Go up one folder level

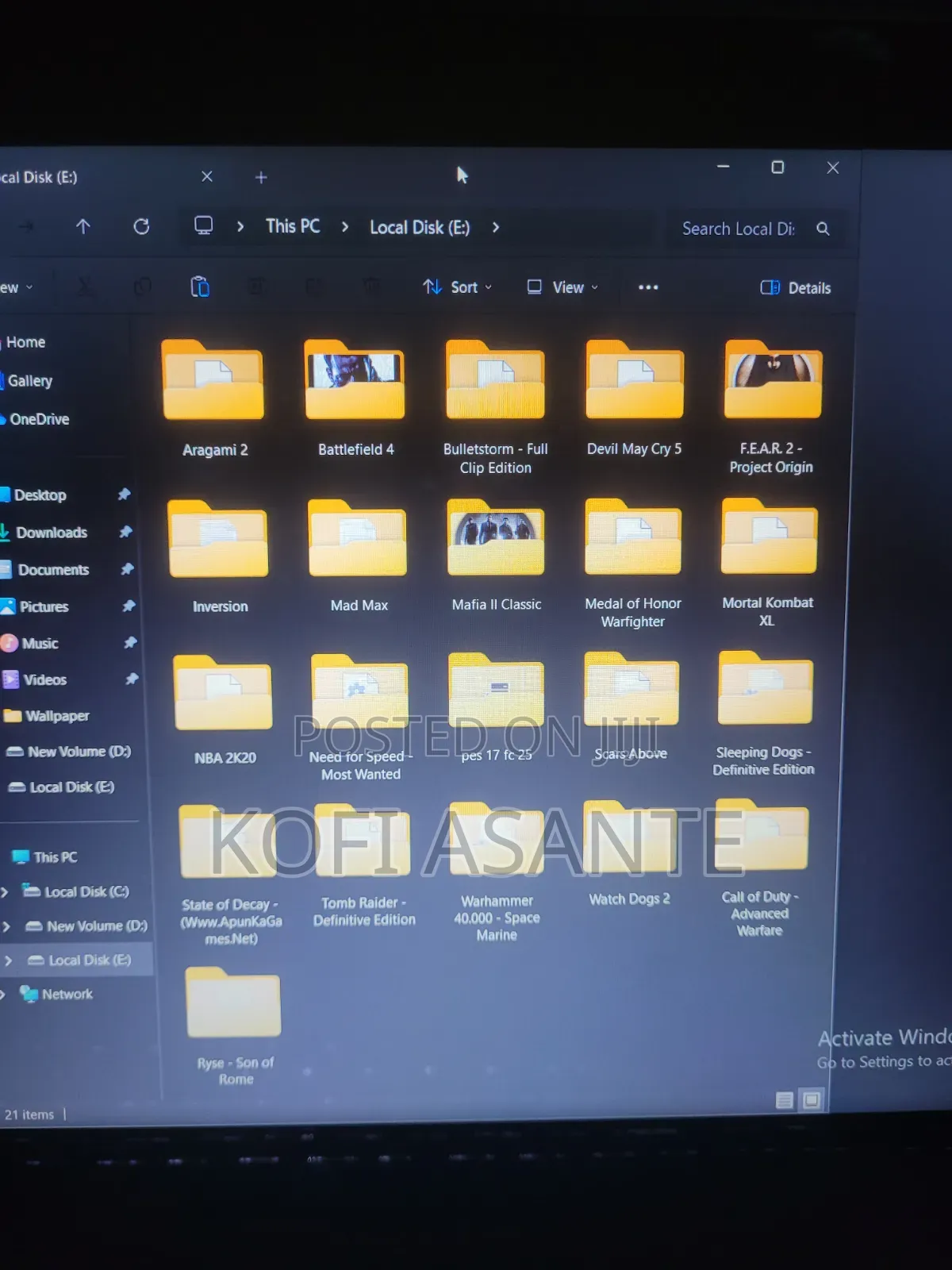pos(83,227)
